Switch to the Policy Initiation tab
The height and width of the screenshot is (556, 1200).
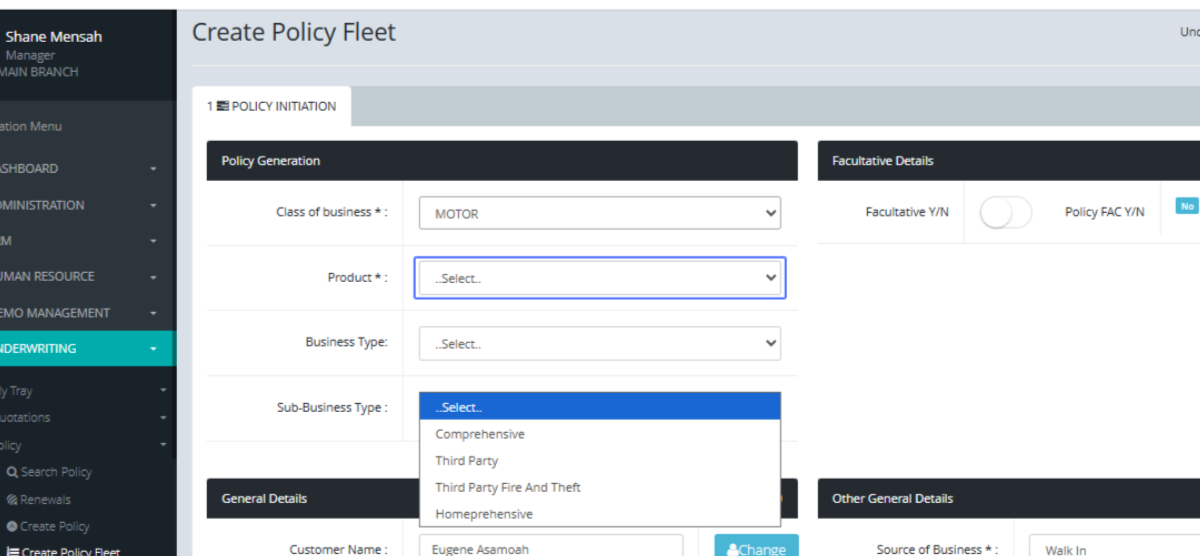tap(272, 106)
